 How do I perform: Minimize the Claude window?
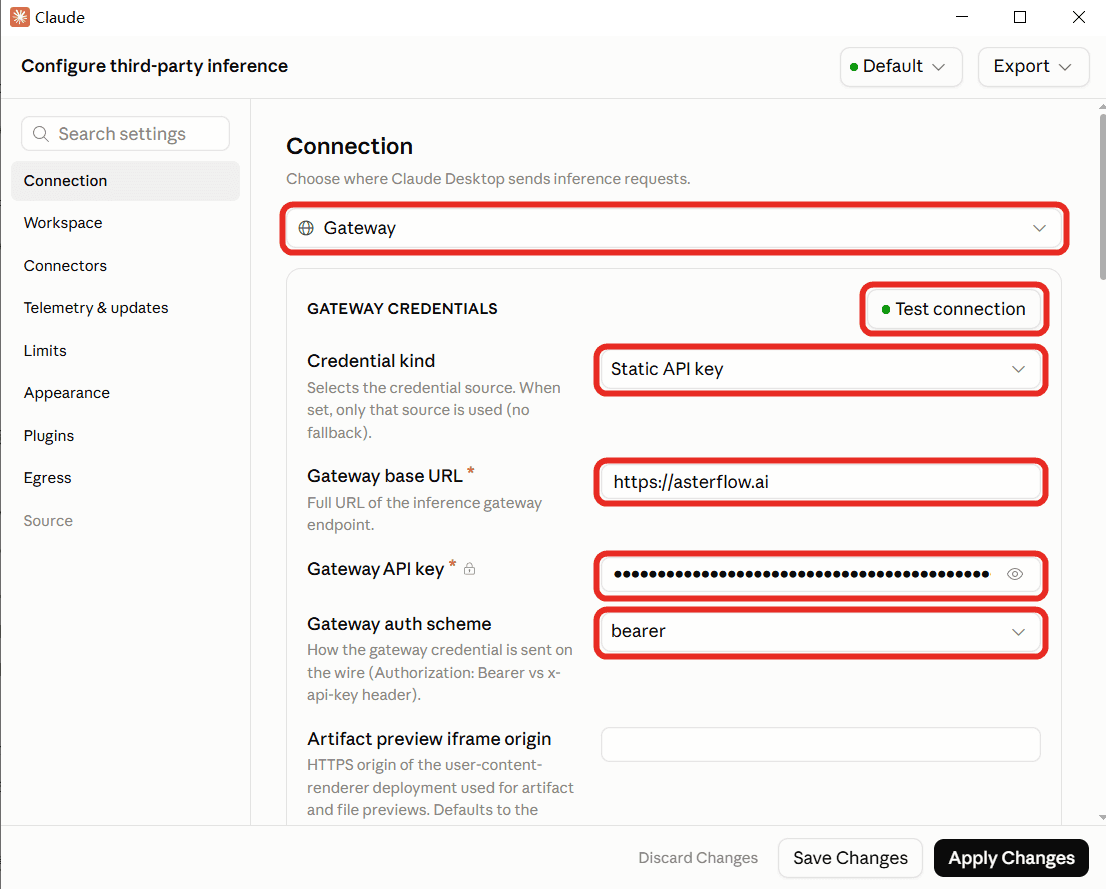click(961, 17)
